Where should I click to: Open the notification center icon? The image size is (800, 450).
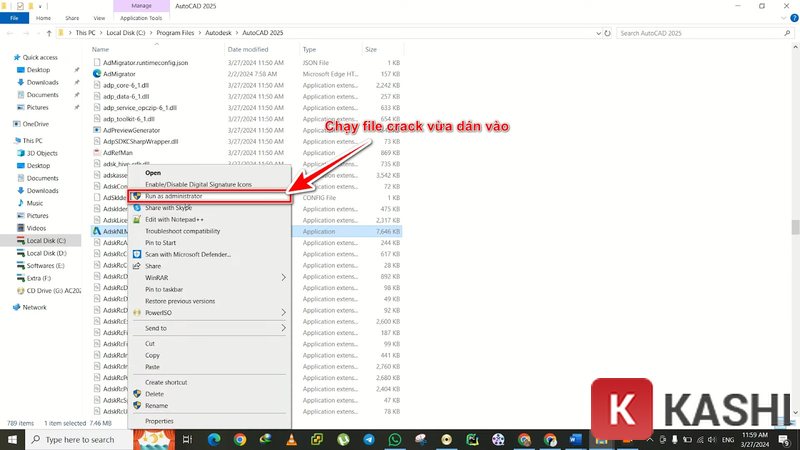(x=786, y=440)
